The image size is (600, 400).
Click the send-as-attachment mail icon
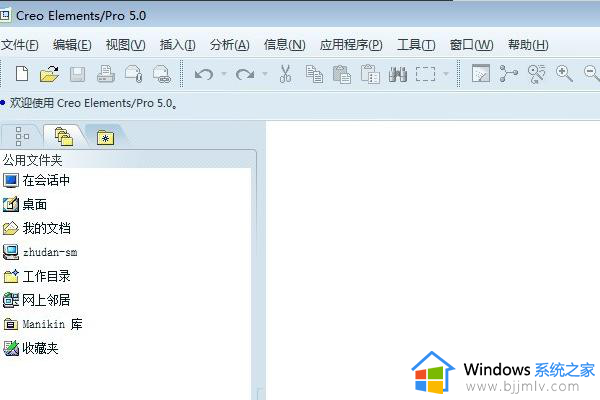pos(134,74)
